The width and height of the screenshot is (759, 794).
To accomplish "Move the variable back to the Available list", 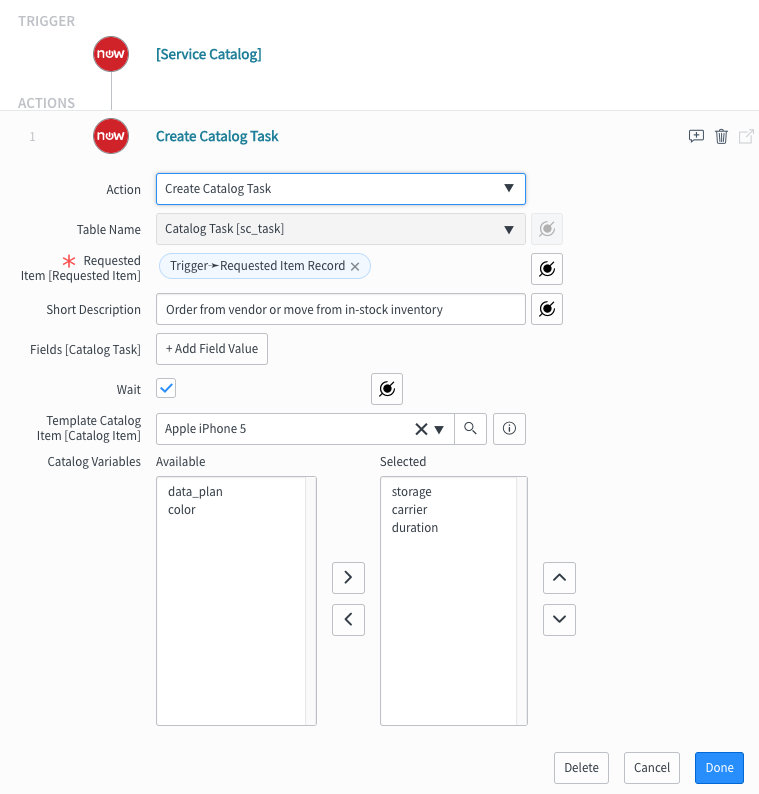I will (x=348, y=620).
